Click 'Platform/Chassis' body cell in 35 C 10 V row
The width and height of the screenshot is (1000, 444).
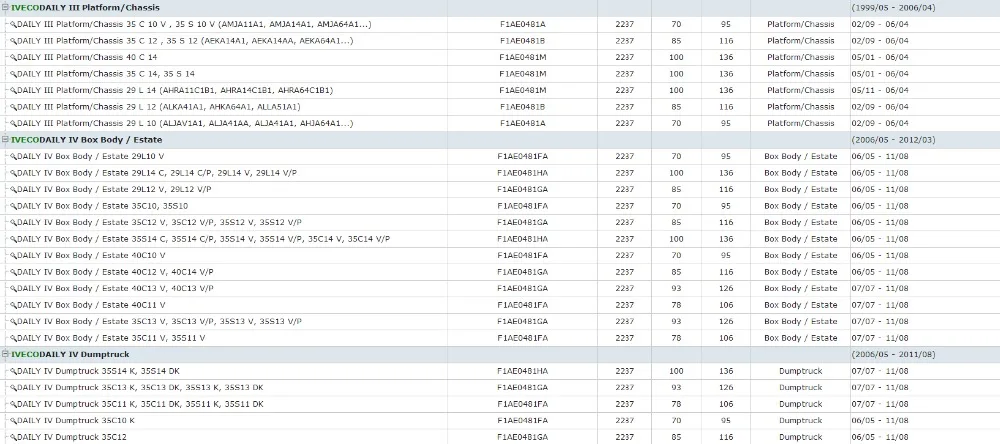tap(800, 24)
